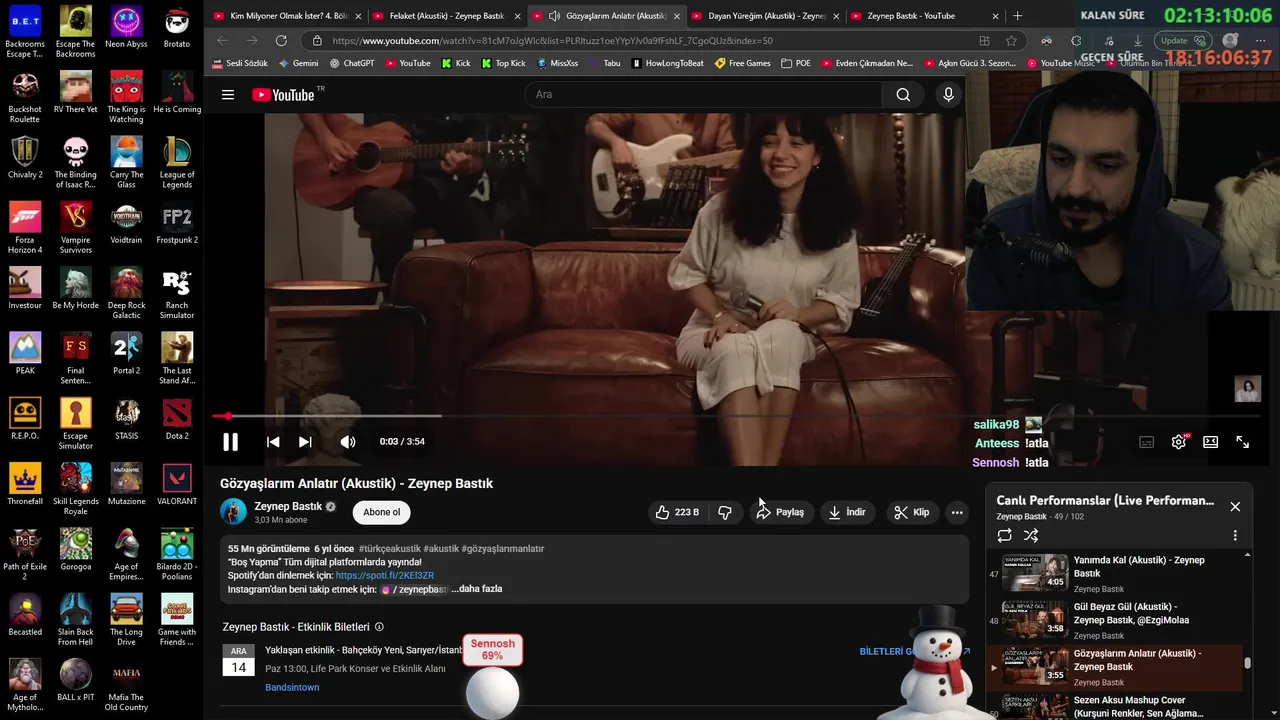The image size is (1280, 720).
Task: Close the playlist panel
Action: click(1235, 507)
